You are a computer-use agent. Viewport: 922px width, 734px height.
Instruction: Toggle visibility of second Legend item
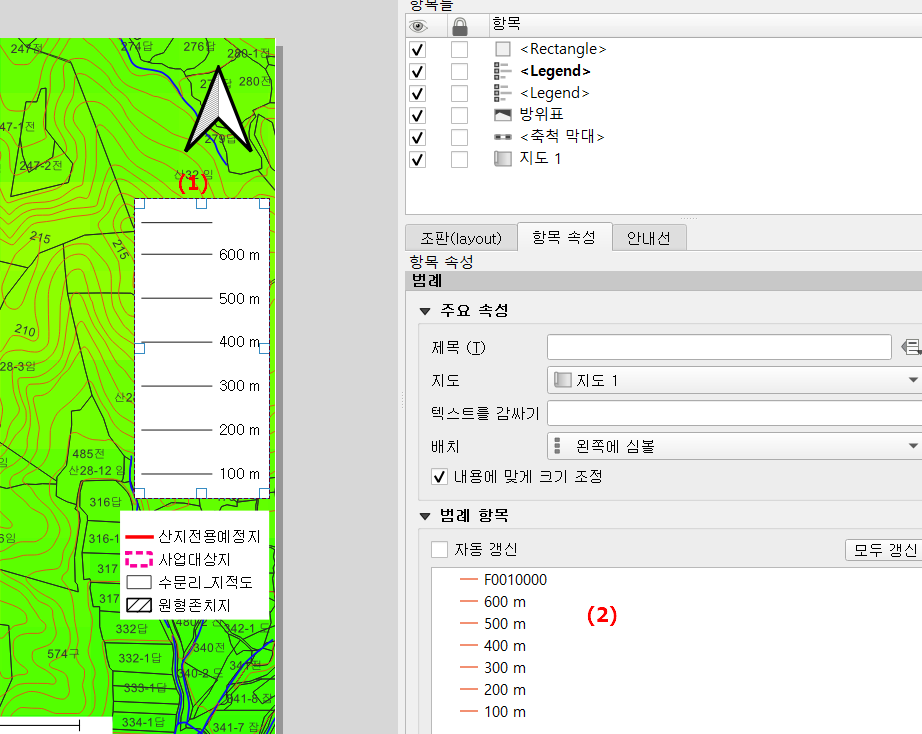coord(417,94)
